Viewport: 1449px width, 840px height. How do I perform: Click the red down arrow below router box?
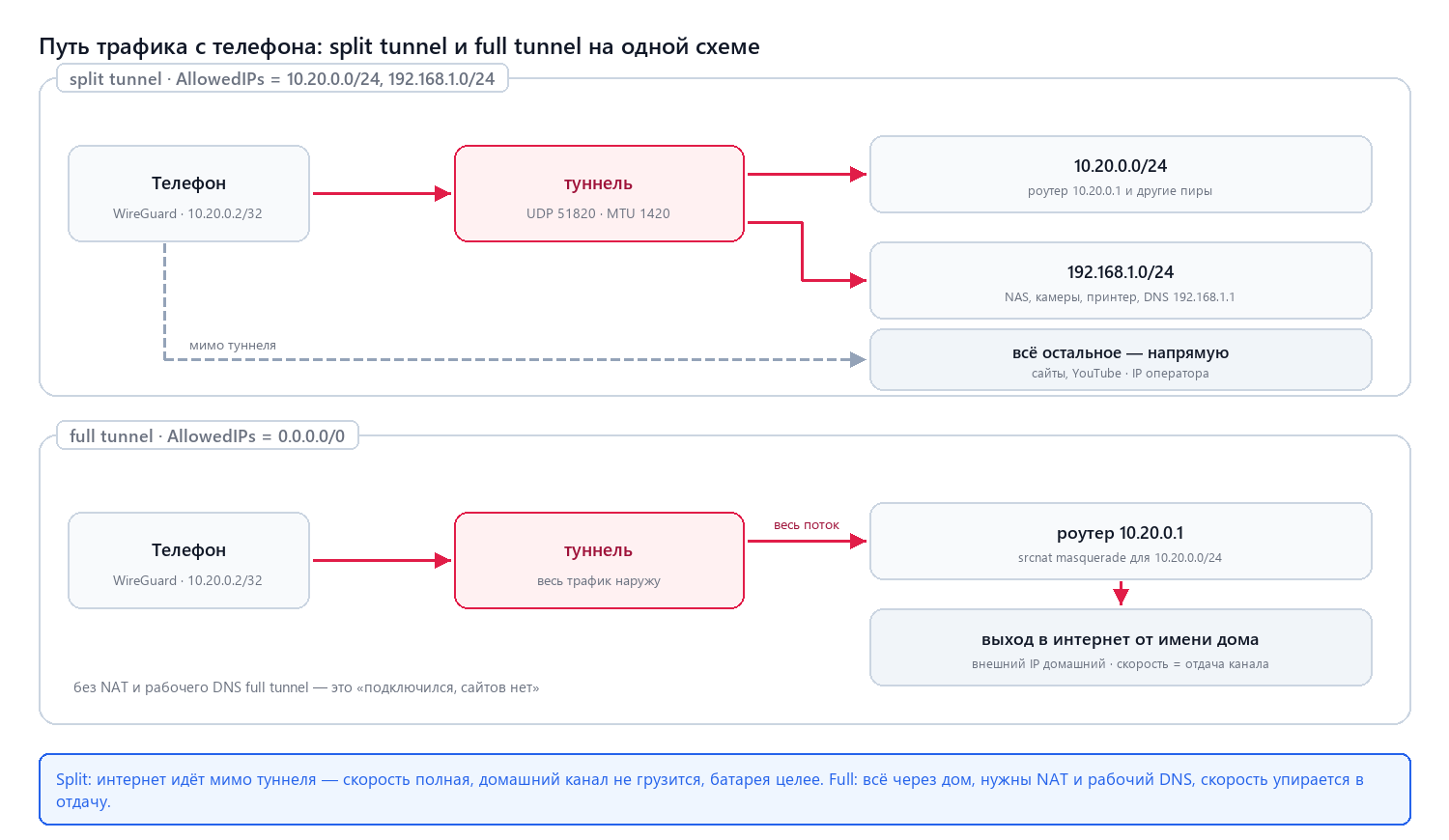click(x=1121, y=594)
